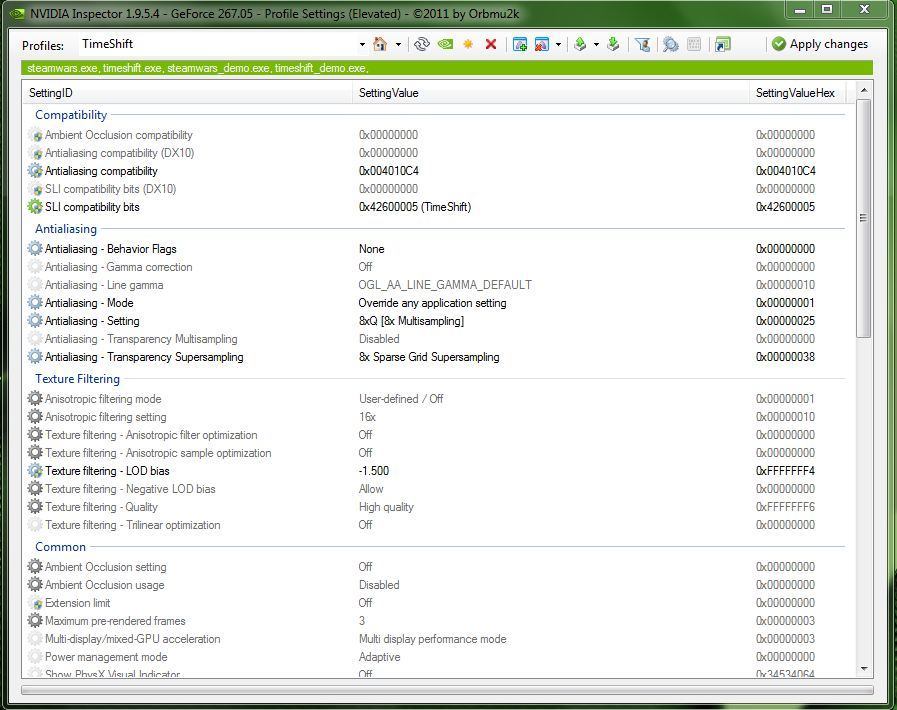Select the hex value '0x004010C4'
The height and width of the screenshot is (710, 897).
click(785, 170)
